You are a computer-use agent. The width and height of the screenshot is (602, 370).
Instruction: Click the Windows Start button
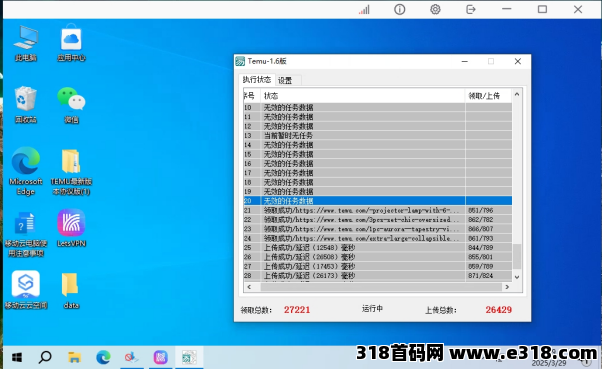[17, 358]
